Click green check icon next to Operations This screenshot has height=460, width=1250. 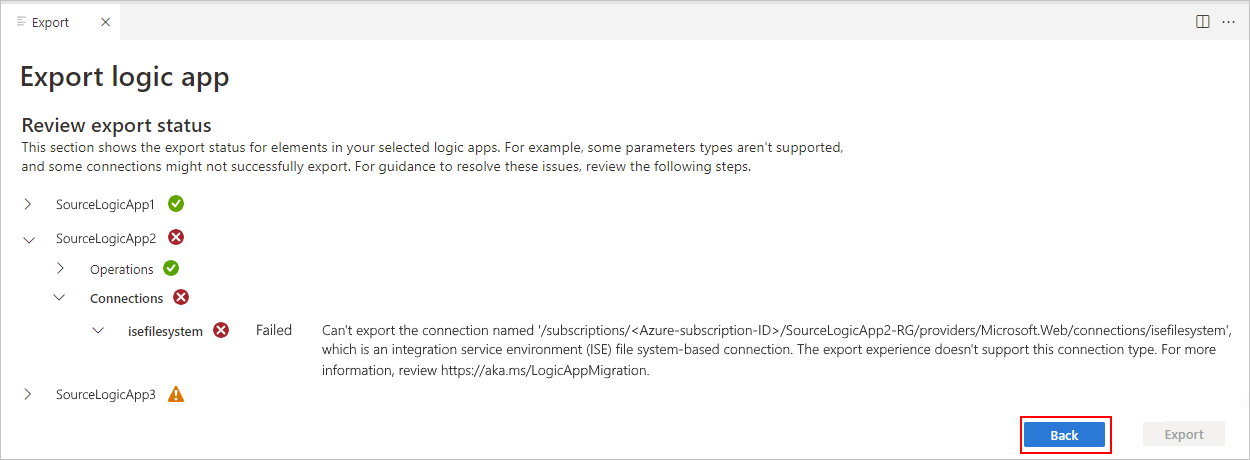point(171,268)
